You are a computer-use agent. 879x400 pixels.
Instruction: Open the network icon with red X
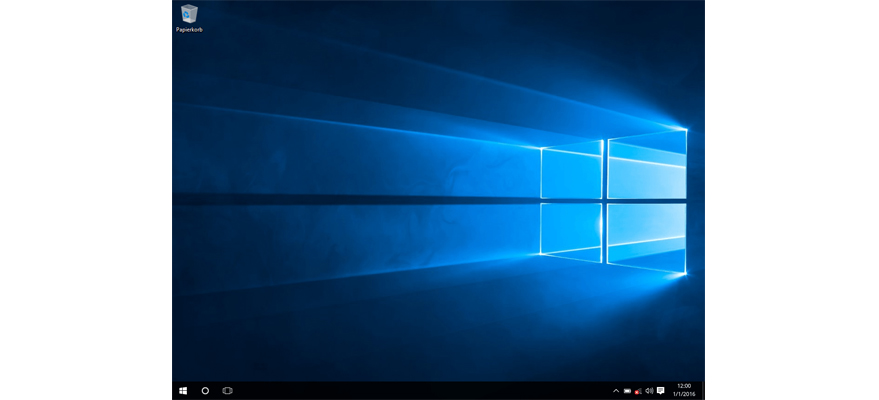coord(638,390)
